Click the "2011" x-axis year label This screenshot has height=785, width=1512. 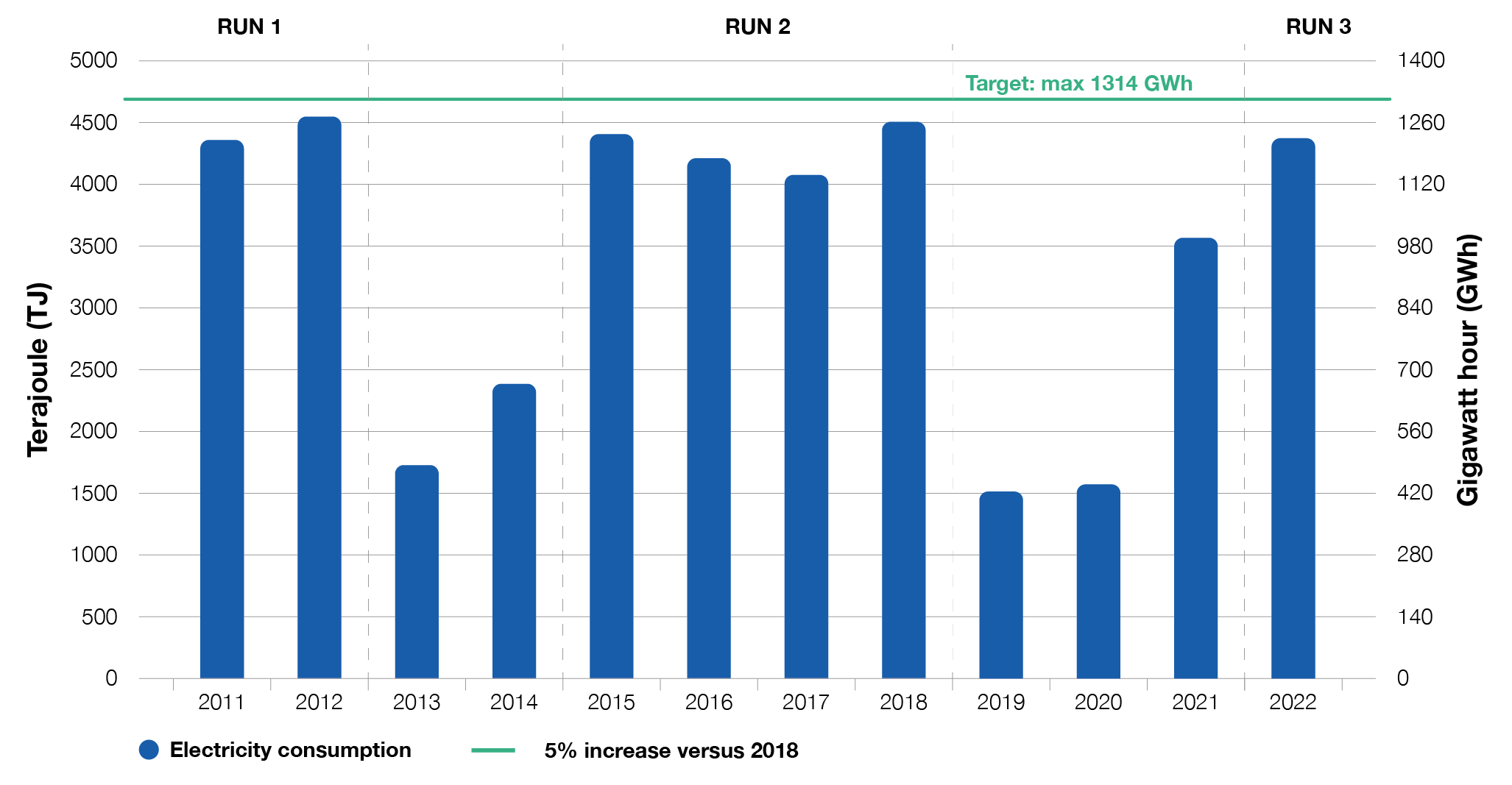[222, 702]
